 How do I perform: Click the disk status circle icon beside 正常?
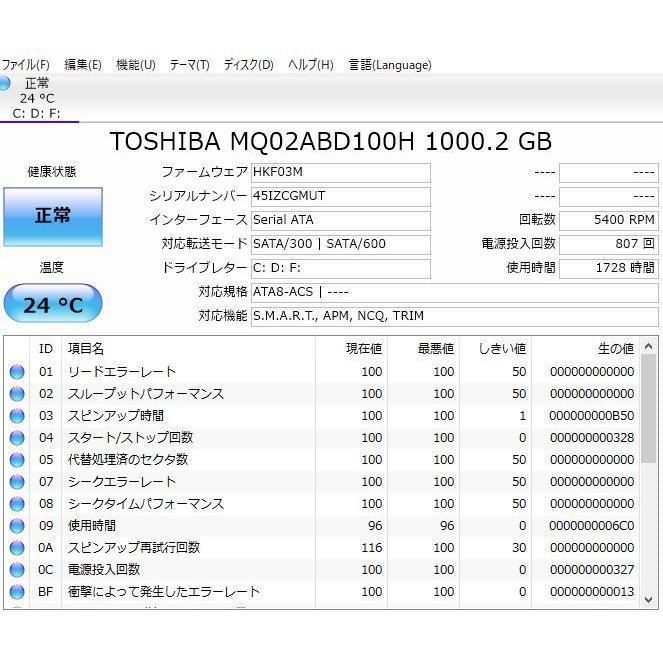(4, 83)
